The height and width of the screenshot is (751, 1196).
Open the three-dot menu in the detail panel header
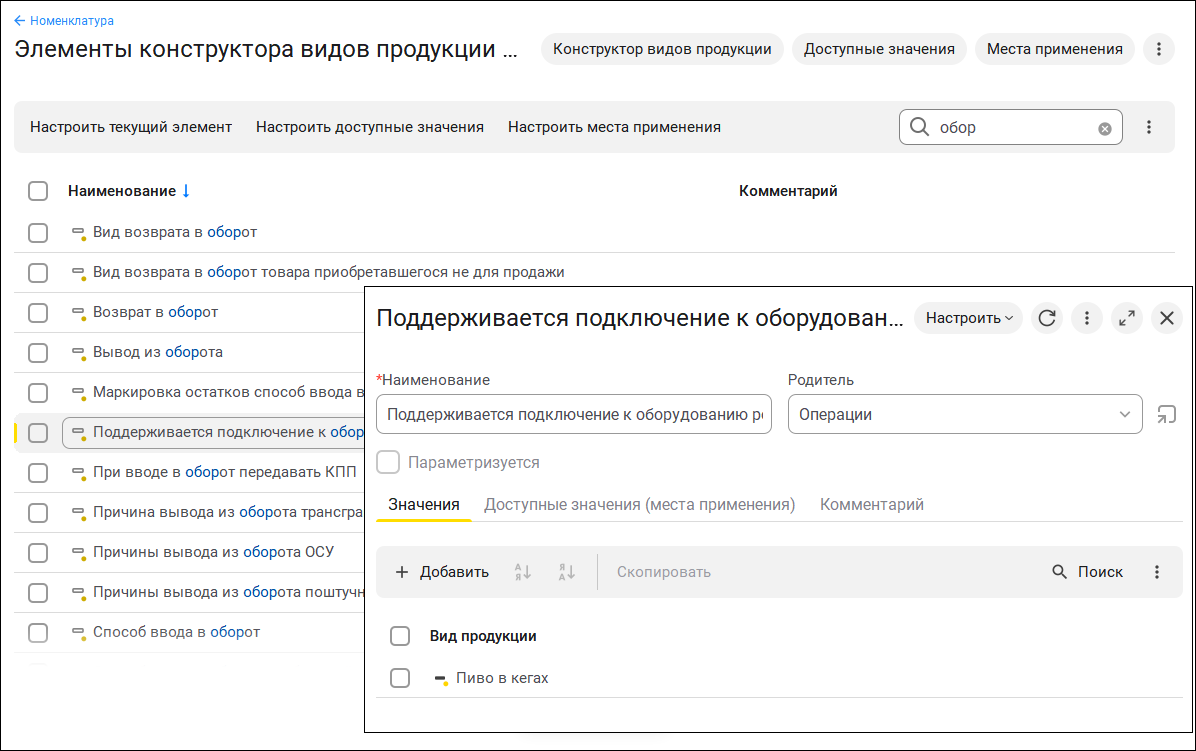tap(1087, 318)
